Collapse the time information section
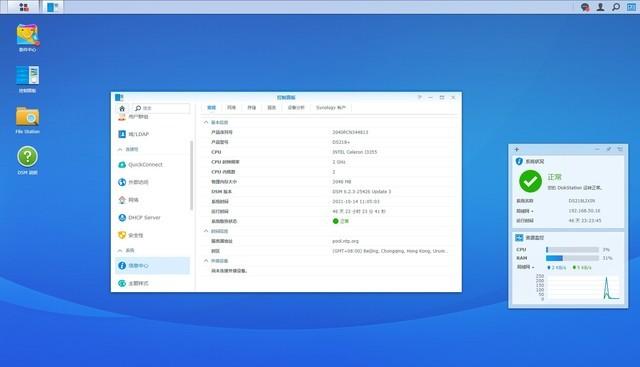Screen dimensions: 640x367 coord(206,231)
